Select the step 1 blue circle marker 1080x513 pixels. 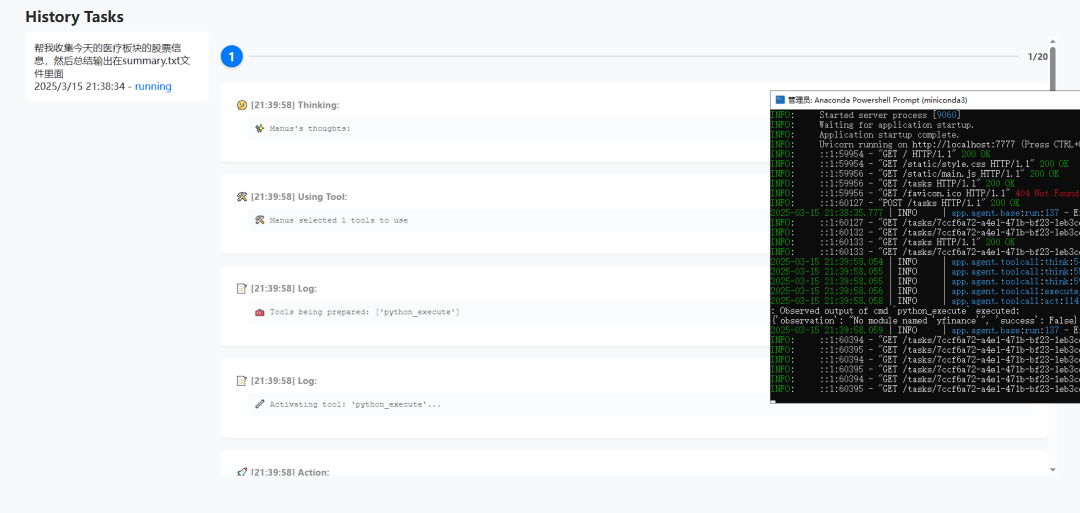coord(231,56)
